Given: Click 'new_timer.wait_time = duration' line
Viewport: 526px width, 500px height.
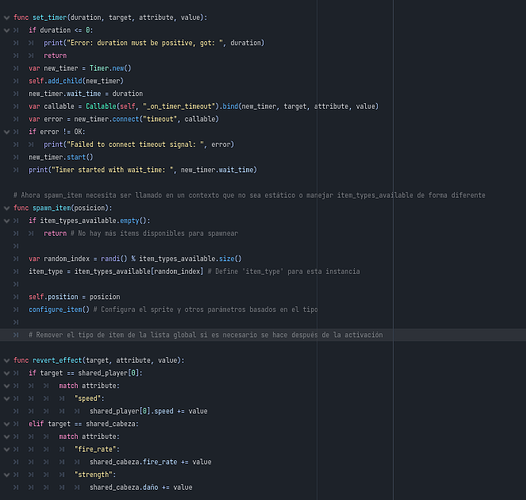Looking at the screenshot, I should pyautogui.click(x=86, y=94).
